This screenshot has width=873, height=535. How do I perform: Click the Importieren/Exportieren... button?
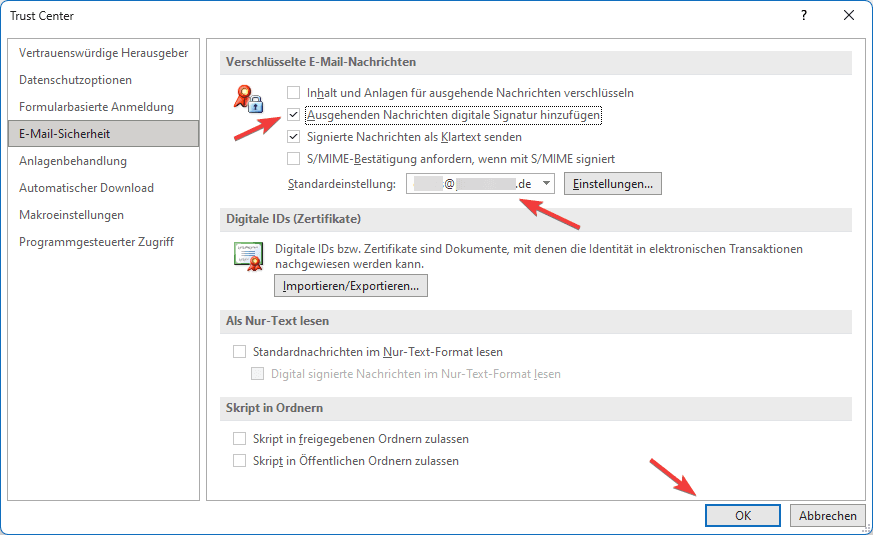coord(351,286)
